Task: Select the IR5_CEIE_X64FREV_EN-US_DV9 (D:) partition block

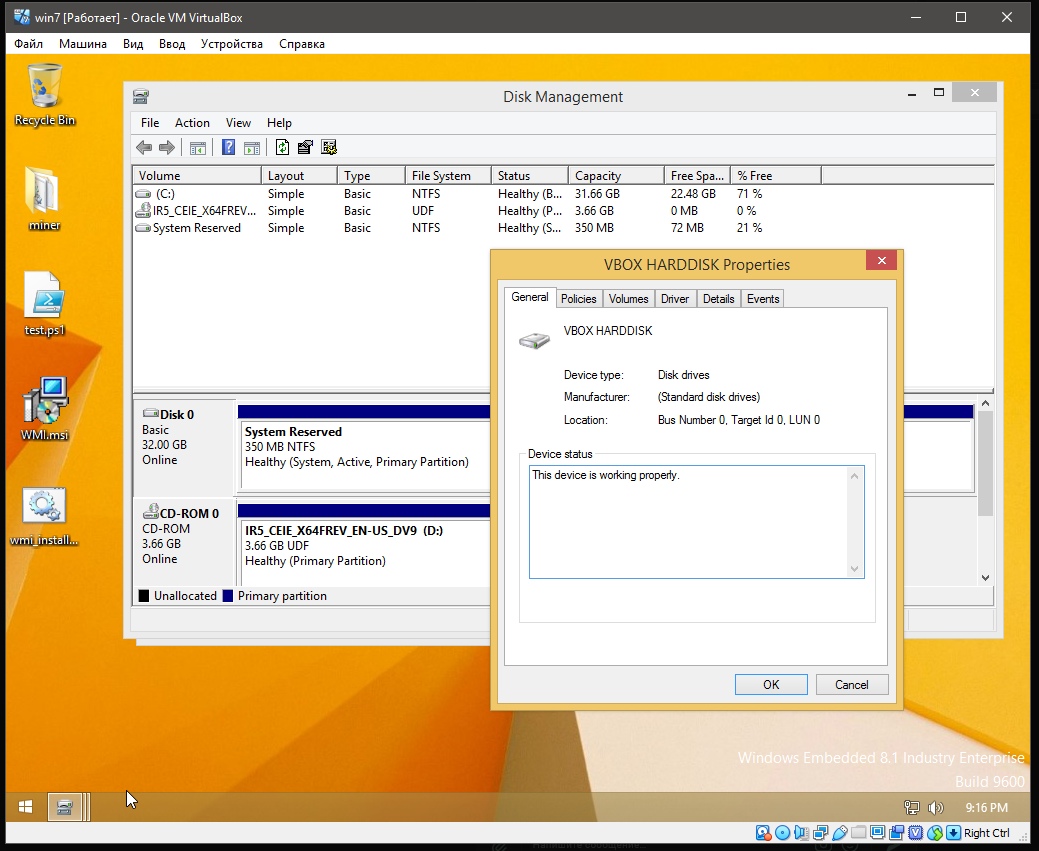Action: click(x=364, y=545)
